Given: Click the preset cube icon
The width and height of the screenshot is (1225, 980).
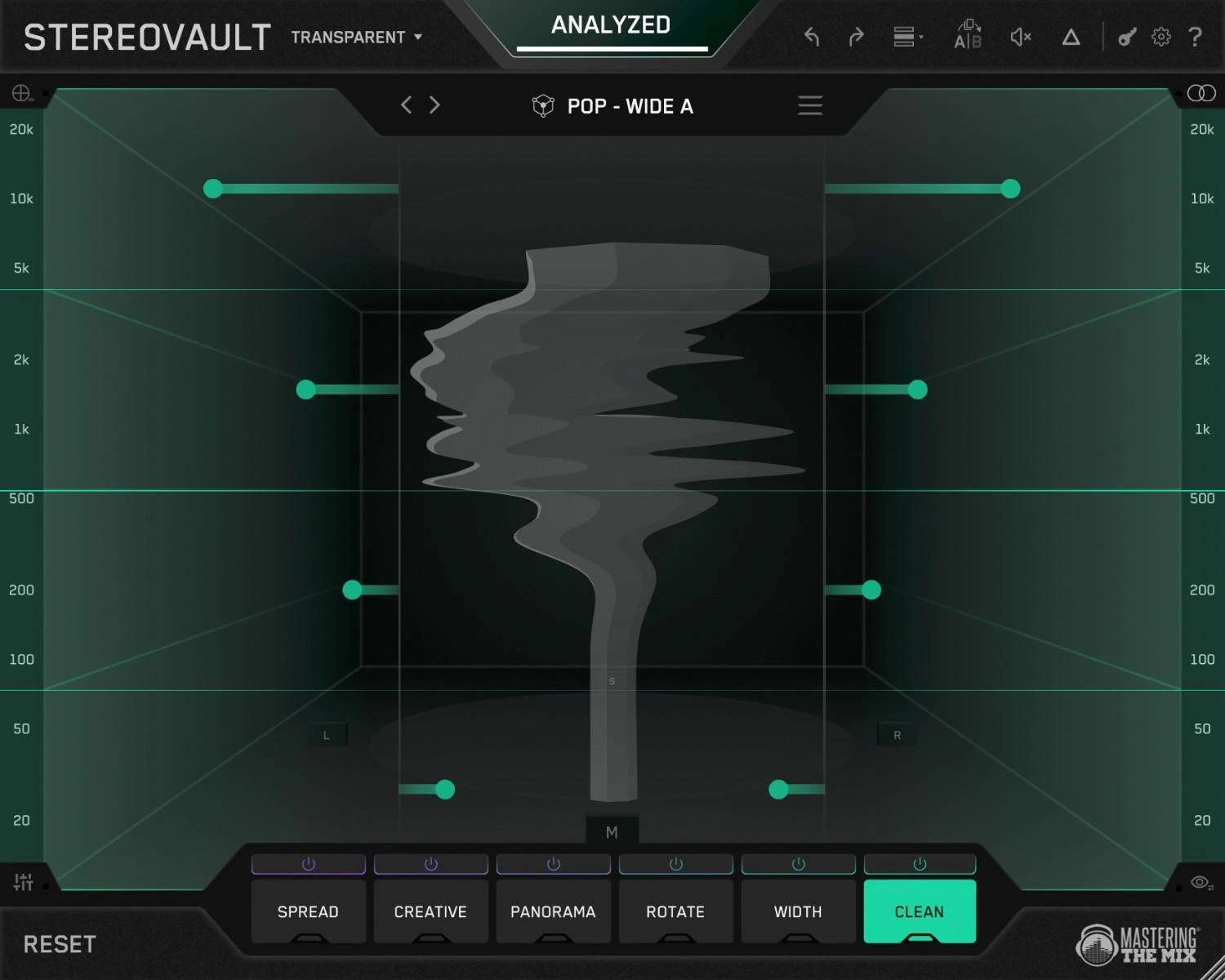Looking at the screenshot, I should click(x=543, y=106).
